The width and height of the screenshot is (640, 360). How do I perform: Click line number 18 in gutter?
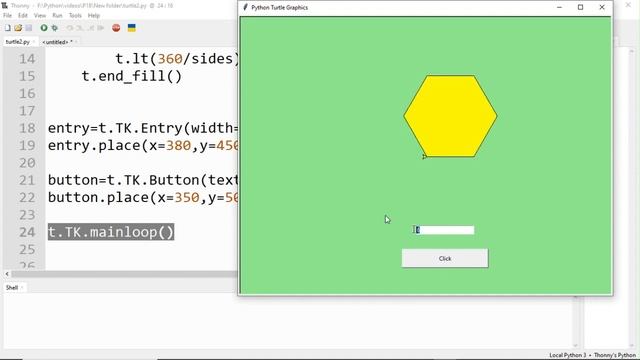click(x=27, y=128)
